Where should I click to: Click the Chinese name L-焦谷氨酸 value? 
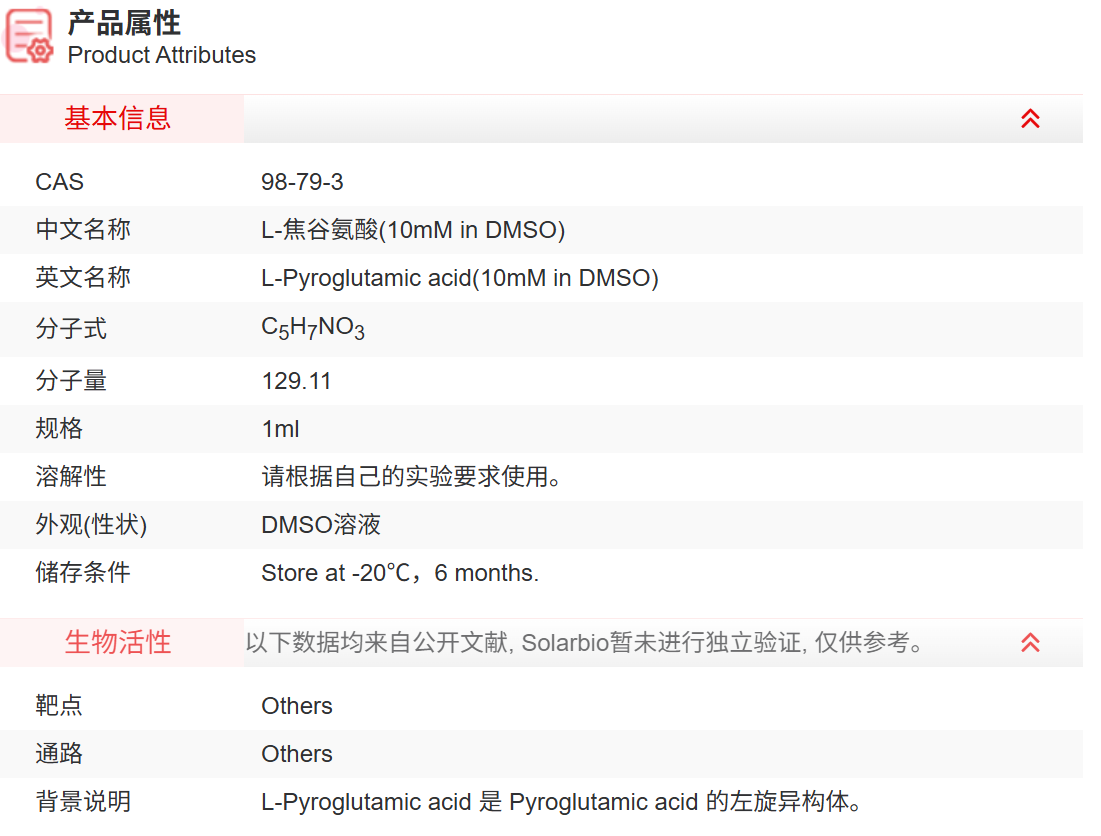click(413, 230)
